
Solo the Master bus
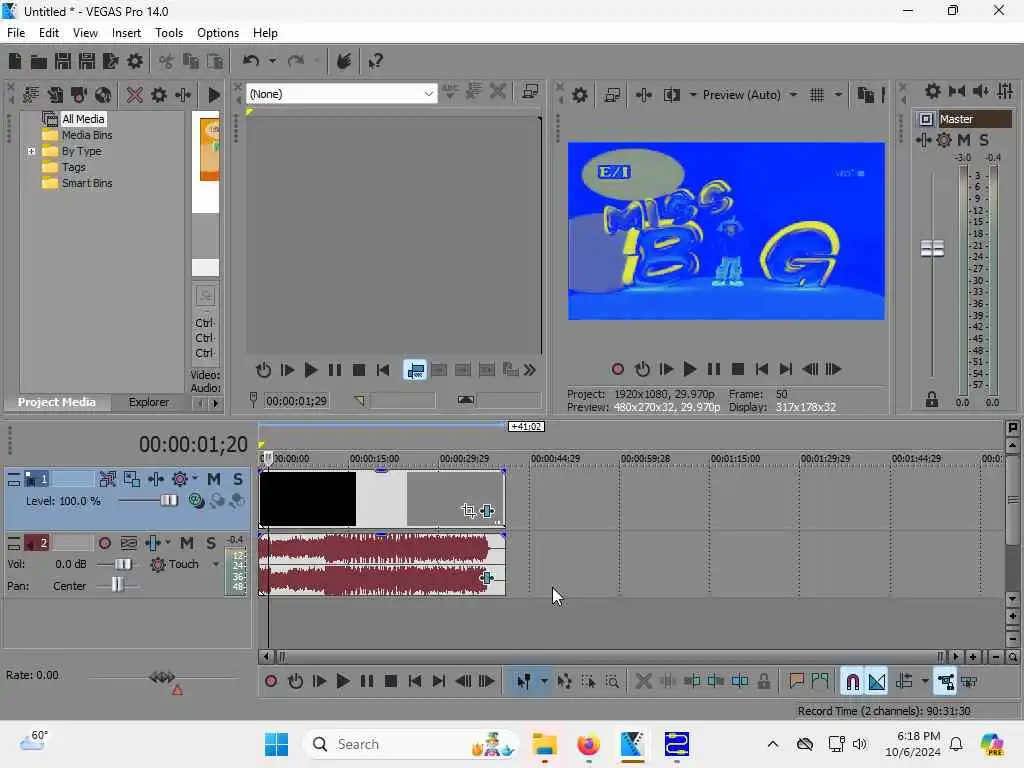(984, 140)
